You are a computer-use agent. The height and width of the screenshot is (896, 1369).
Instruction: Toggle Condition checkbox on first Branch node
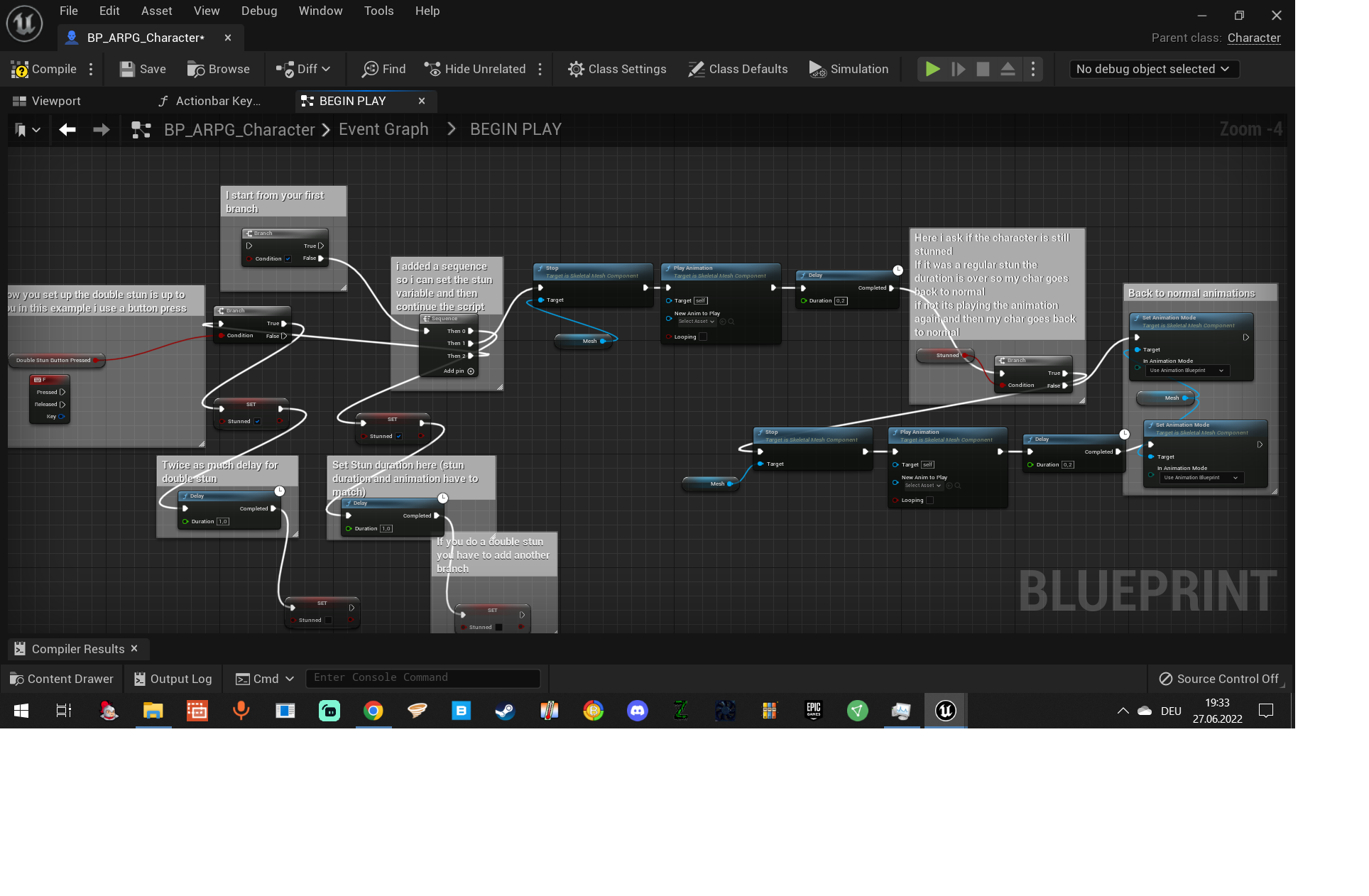coord(288,258)
